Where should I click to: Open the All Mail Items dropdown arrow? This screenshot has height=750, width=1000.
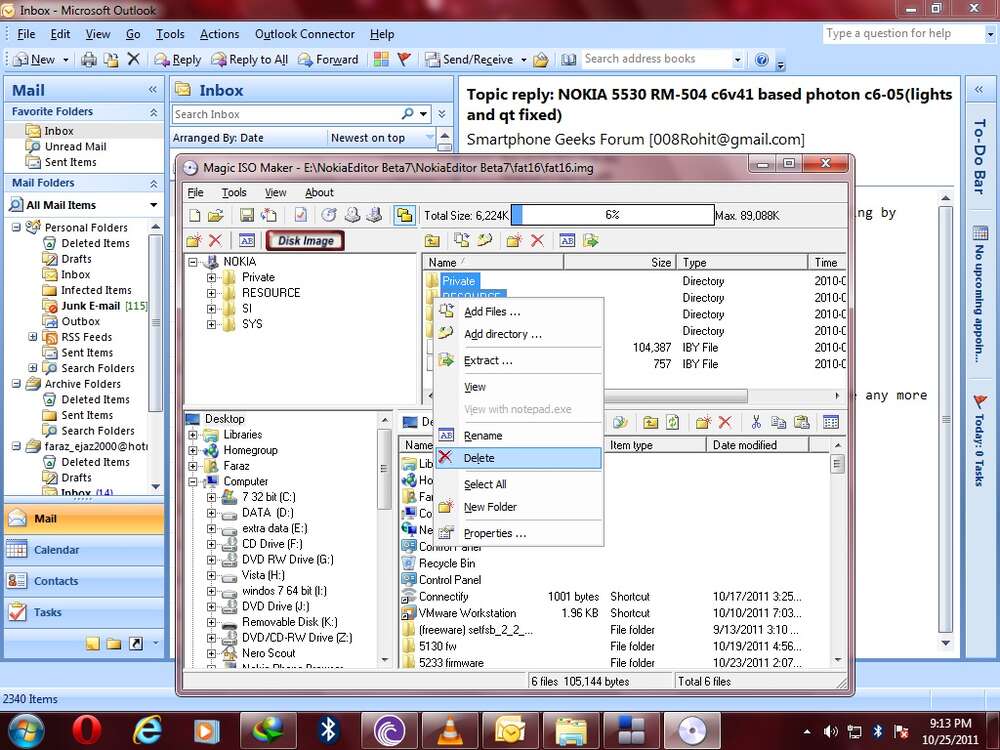(153, 205)
